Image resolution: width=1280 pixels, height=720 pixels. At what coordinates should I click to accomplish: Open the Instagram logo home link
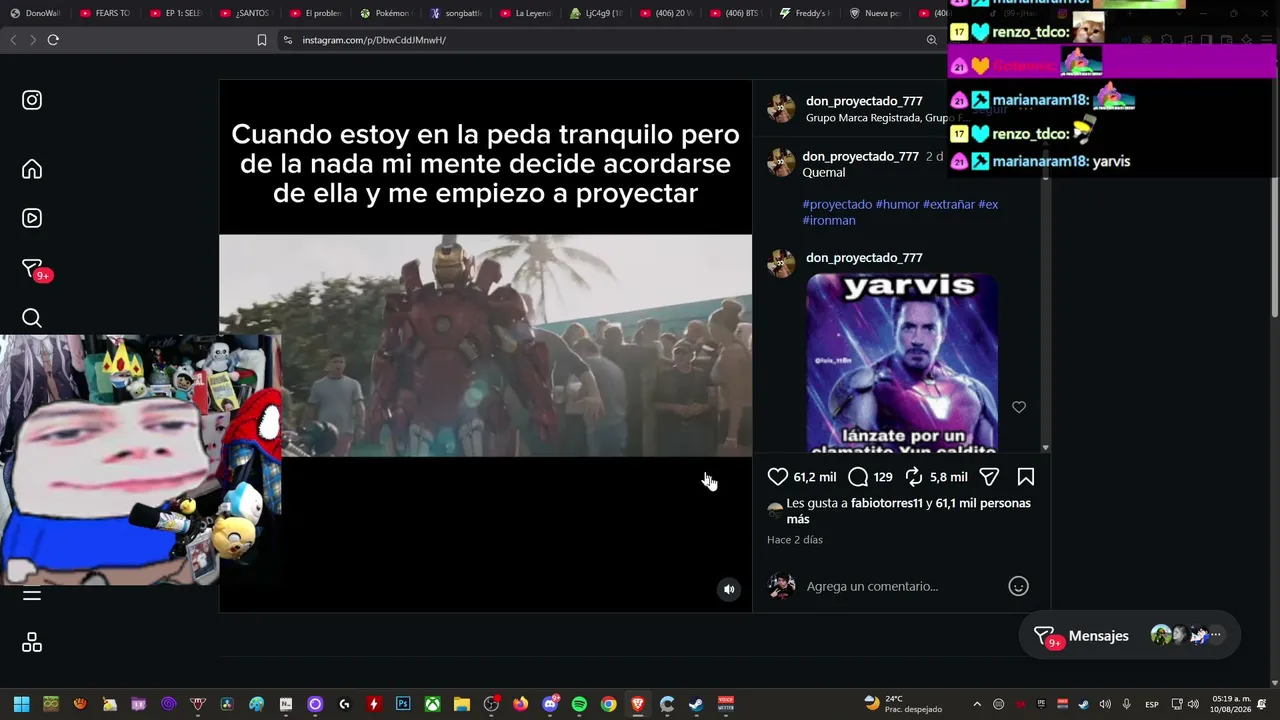(32, 100)
